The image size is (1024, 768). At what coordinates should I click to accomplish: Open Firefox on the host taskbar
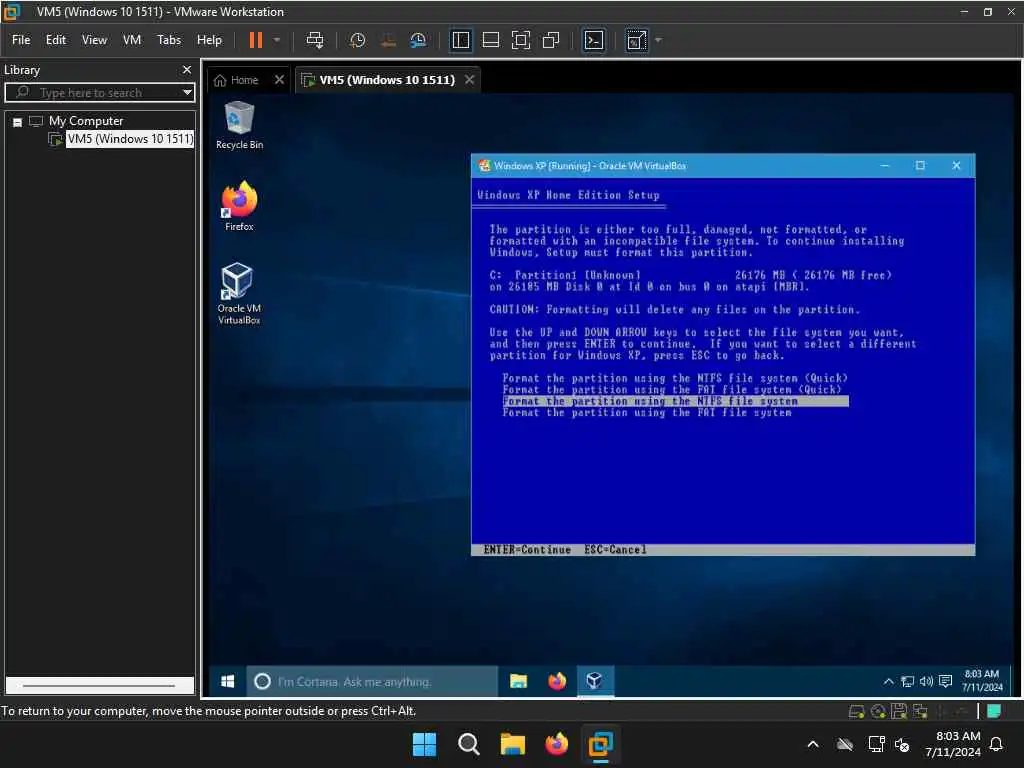[x=556, y=744]
